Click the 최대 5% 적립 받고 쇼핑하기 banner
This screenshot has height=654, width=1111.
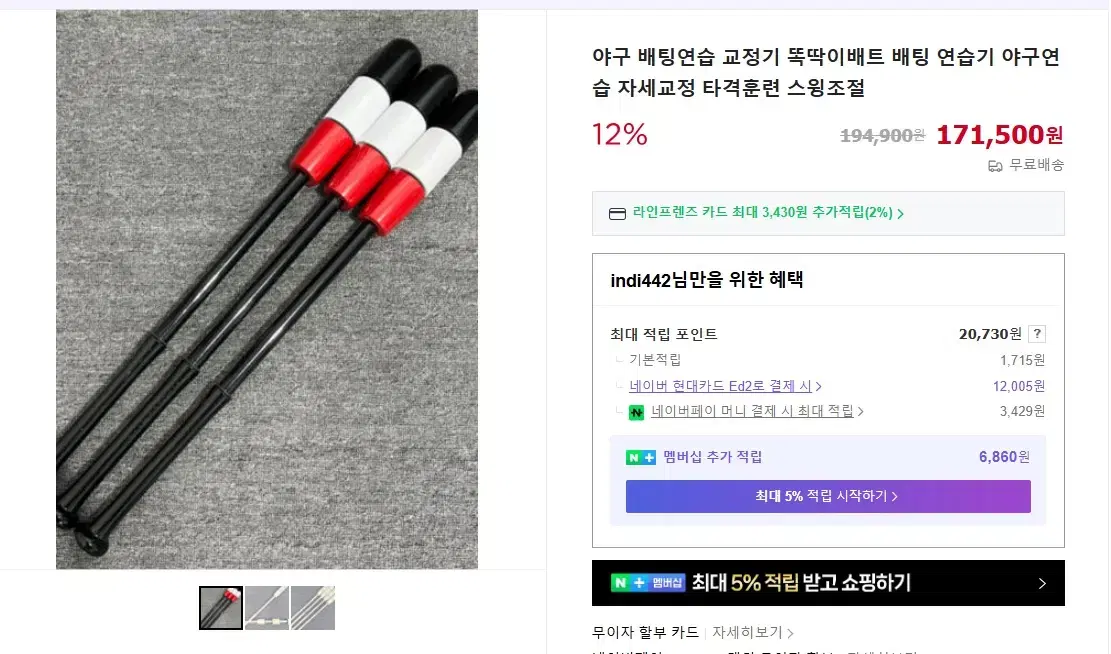(828, 583)
